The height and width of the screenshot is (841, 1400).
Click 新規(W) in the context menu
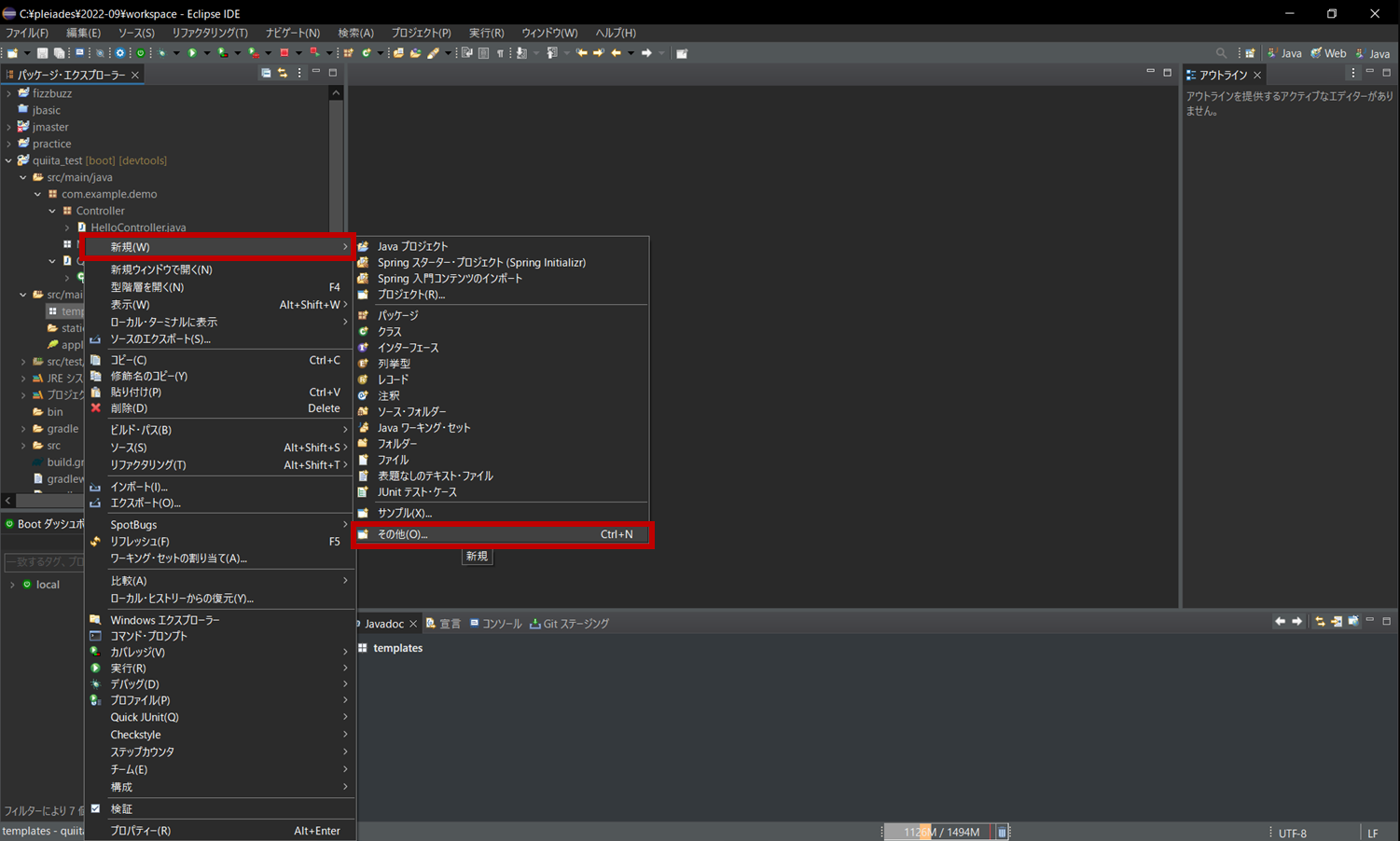click(219, 247)
